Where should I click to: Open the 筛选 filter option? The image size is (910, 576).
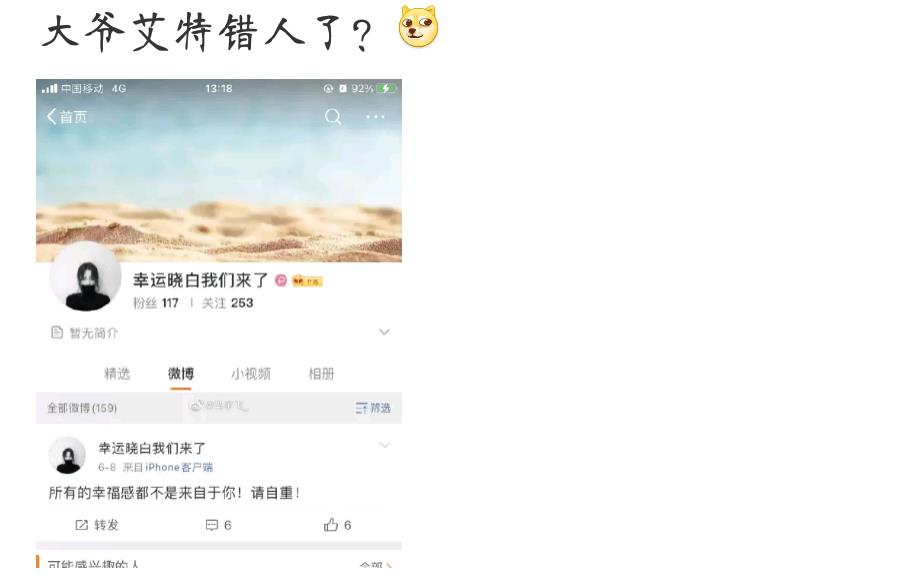click(373, 408)
